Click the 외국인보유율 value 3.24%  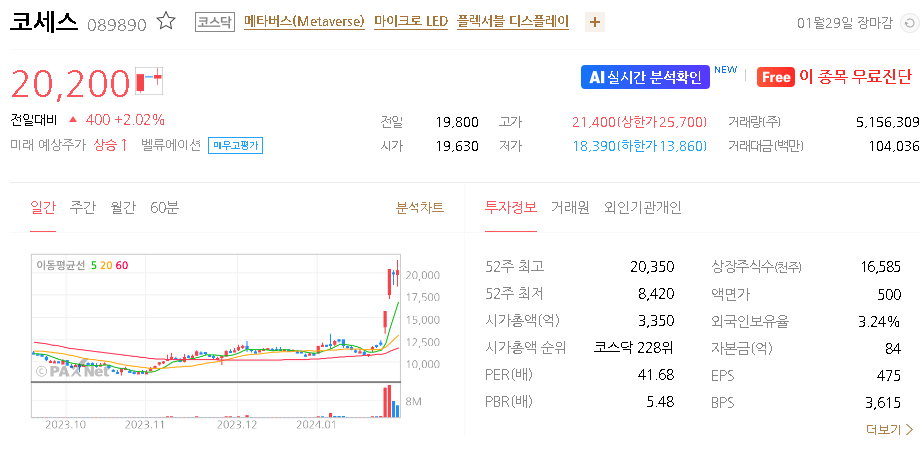(880, 321)
